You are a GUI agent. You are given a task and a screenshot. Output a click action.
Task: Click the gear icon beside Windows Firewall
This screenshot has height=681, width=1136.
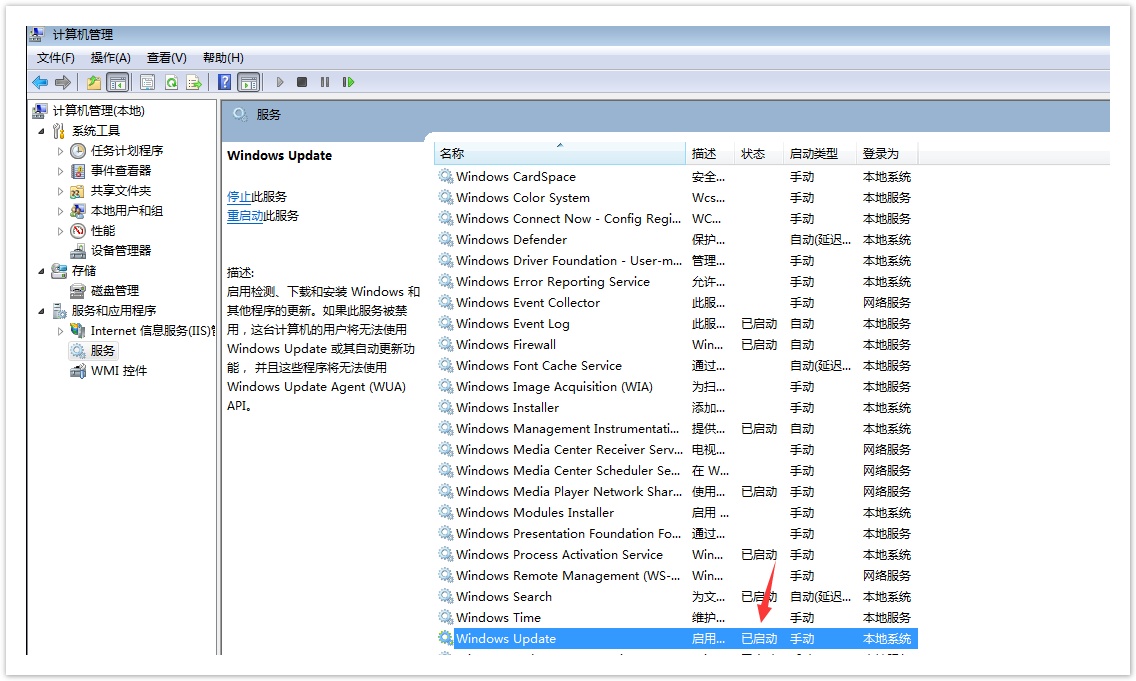tap(446, 344)
